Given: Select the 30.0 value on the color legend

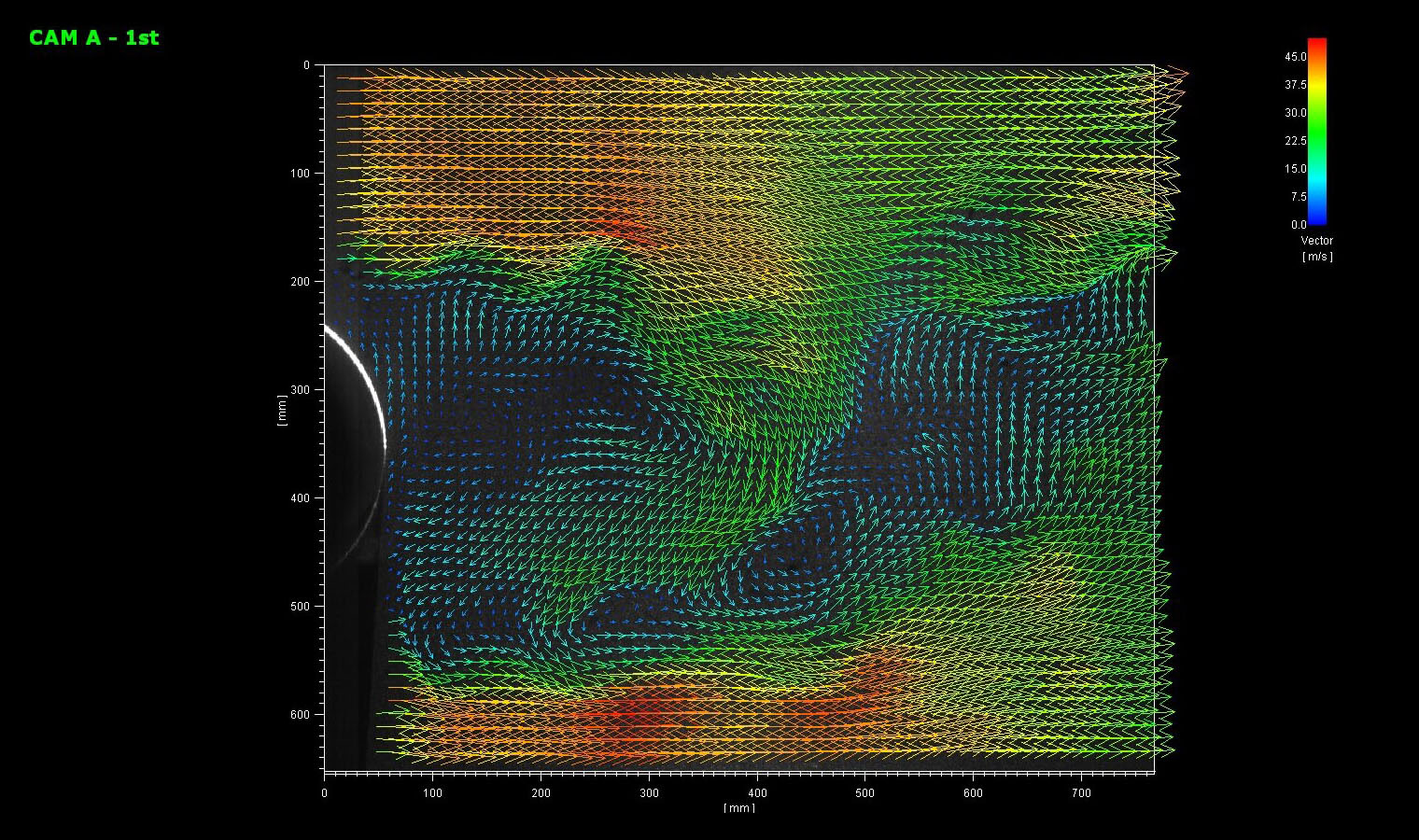Looking at the screenshot, I should click(x=1294, y=112).
